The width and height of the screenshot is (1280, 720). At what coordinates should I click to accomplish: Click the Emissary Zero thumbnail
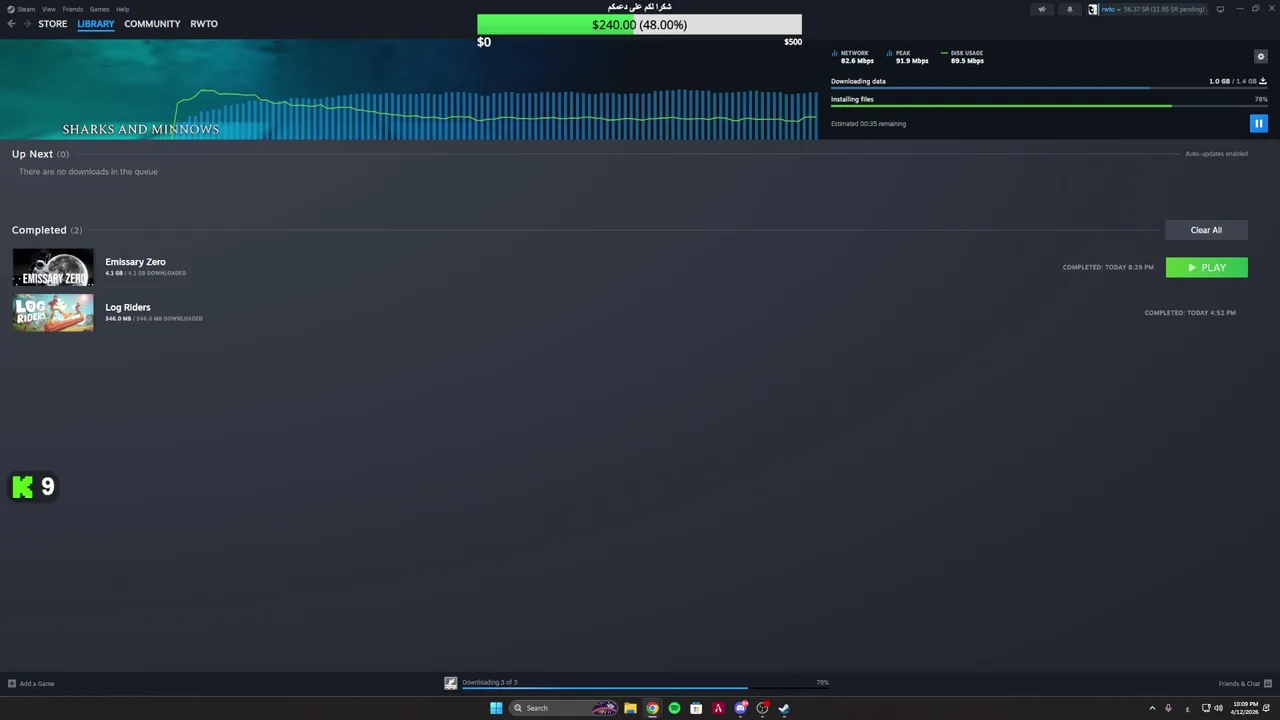click(x=53, y=267)
